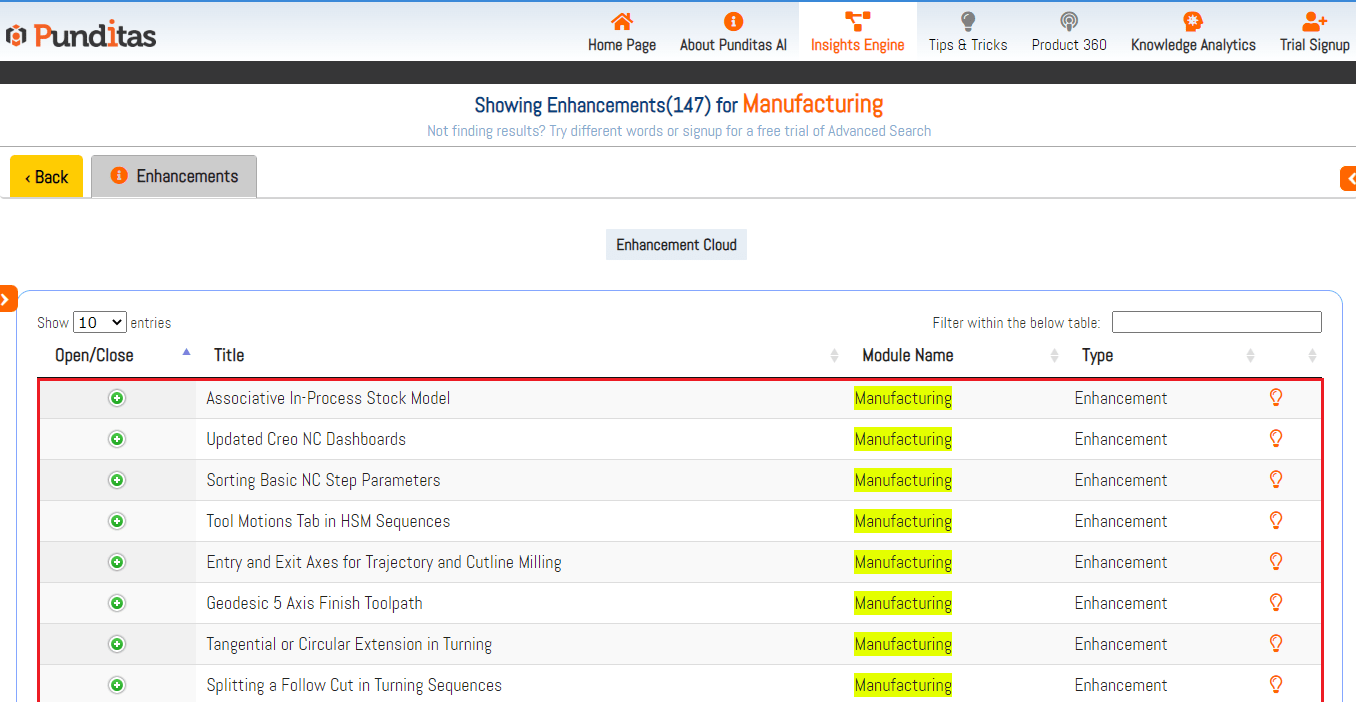
Task: Go to Tips & Tricks section
Action: 967,33
